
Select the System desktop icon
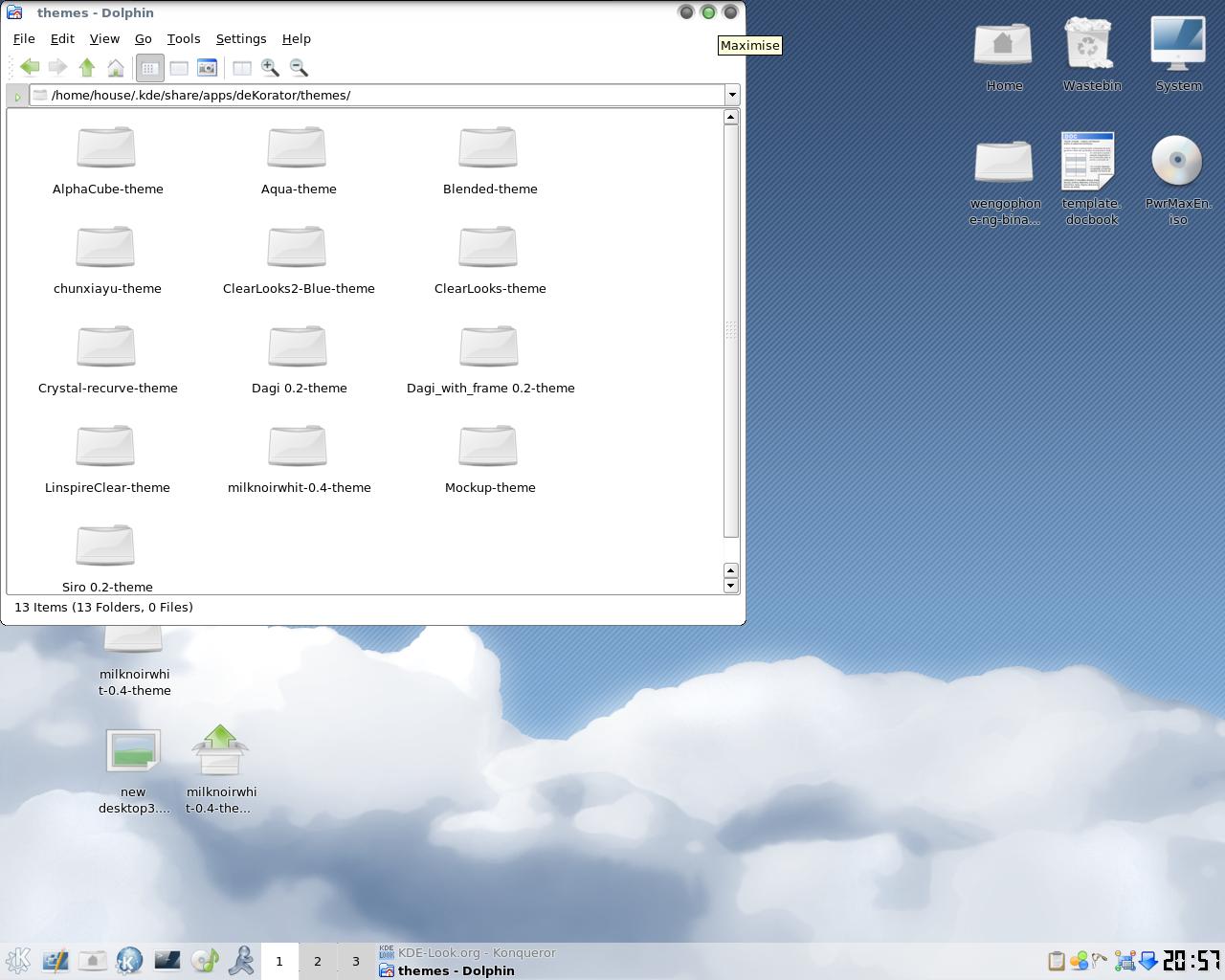point(1178,55)
